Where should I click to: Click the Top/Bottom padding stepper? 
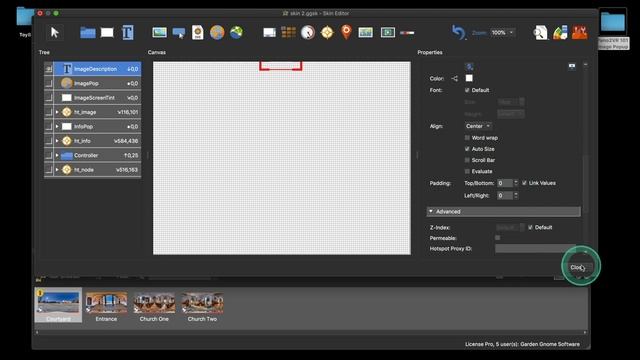click(x=516, y=183)
